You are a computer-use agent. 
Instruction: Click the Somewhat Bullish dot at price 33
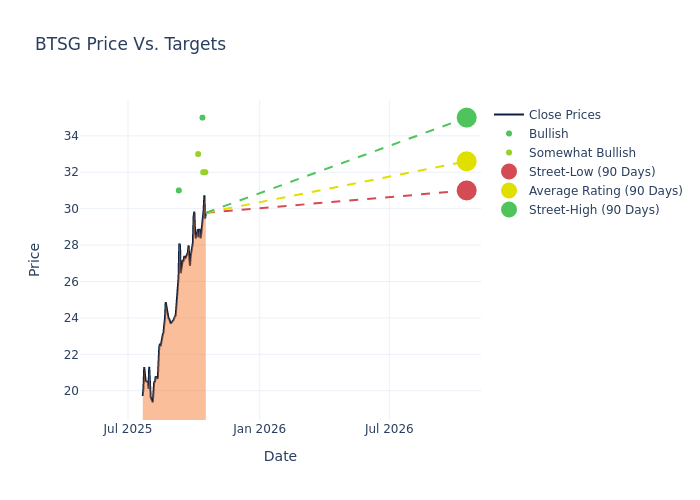coord(198,154)
